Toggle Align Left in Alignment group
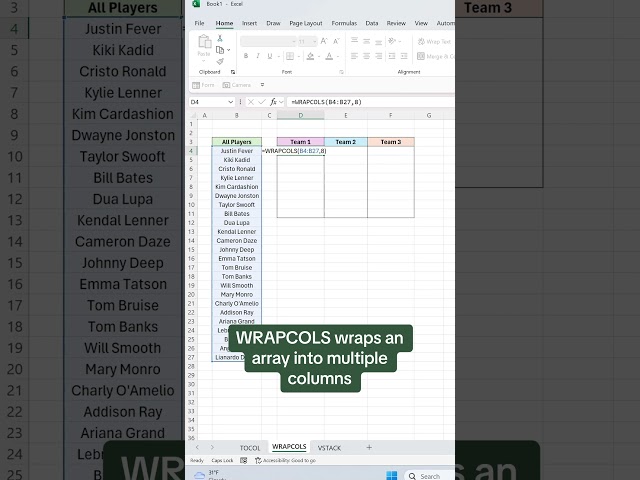Screen dimensions: 640x480 [x=354, y=56]
